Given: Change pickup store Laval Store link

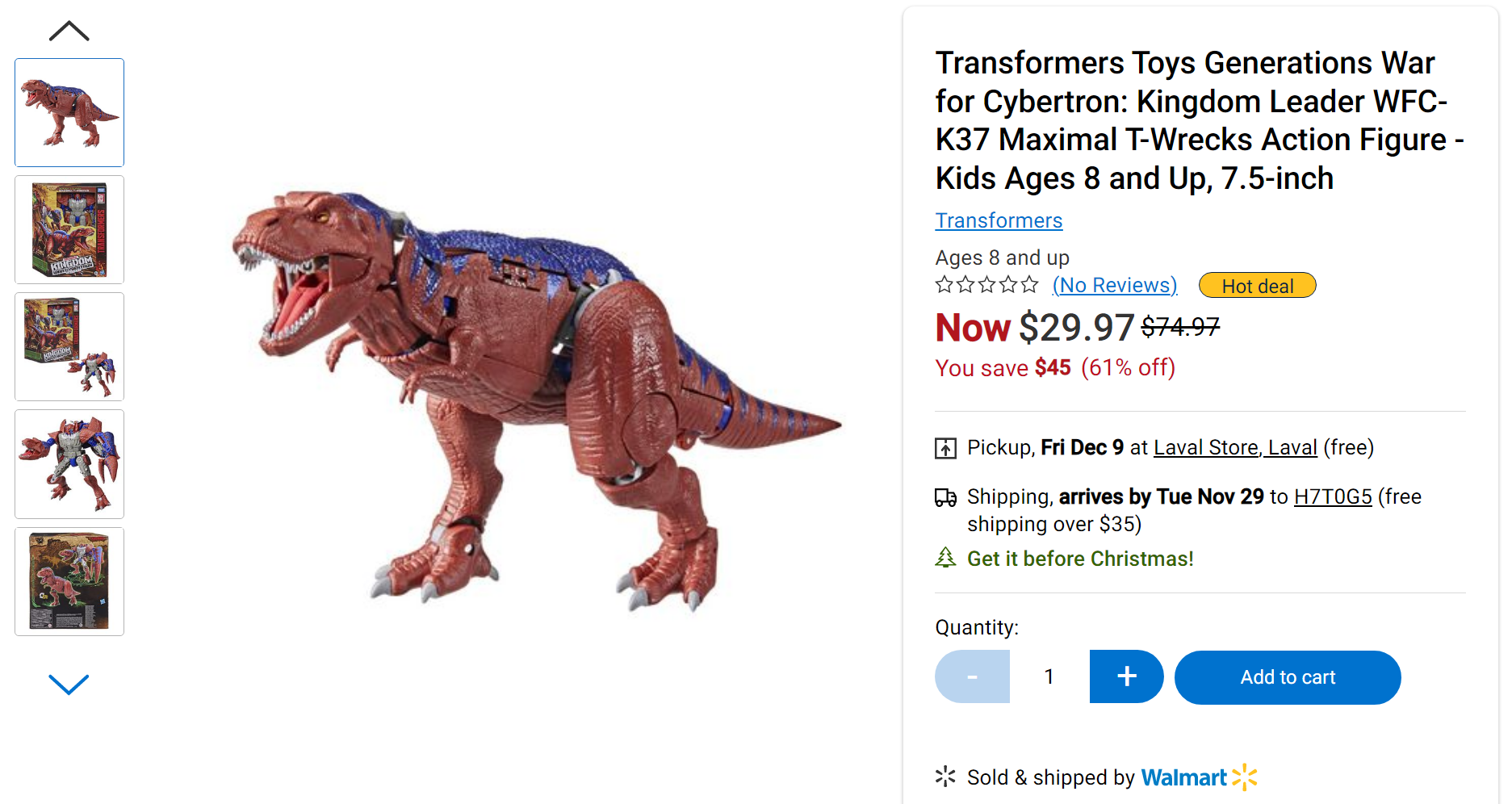Looking at the screenshot, I should click(1234, 447).
